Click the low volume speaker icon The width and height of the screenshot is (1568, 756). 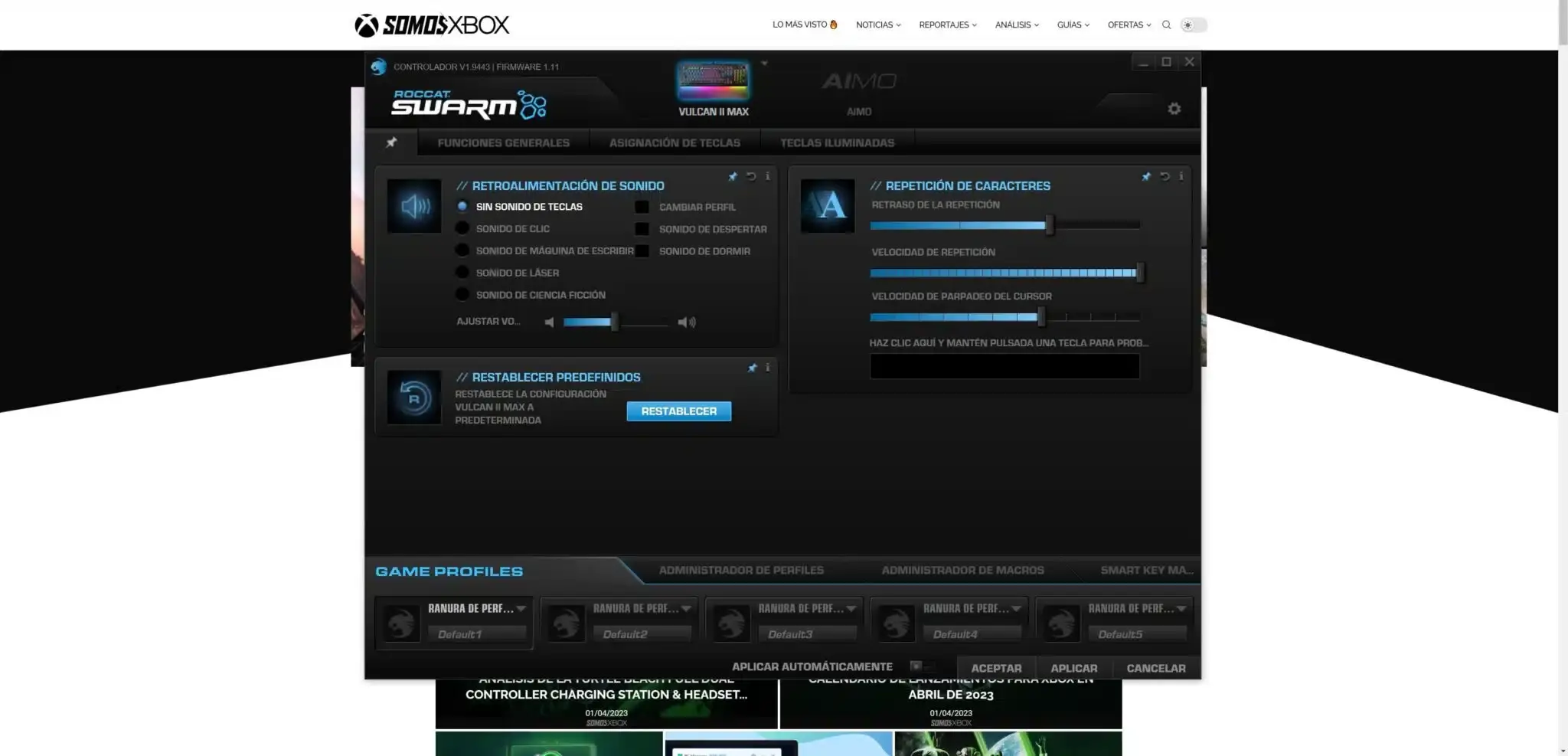click(549, 322)
